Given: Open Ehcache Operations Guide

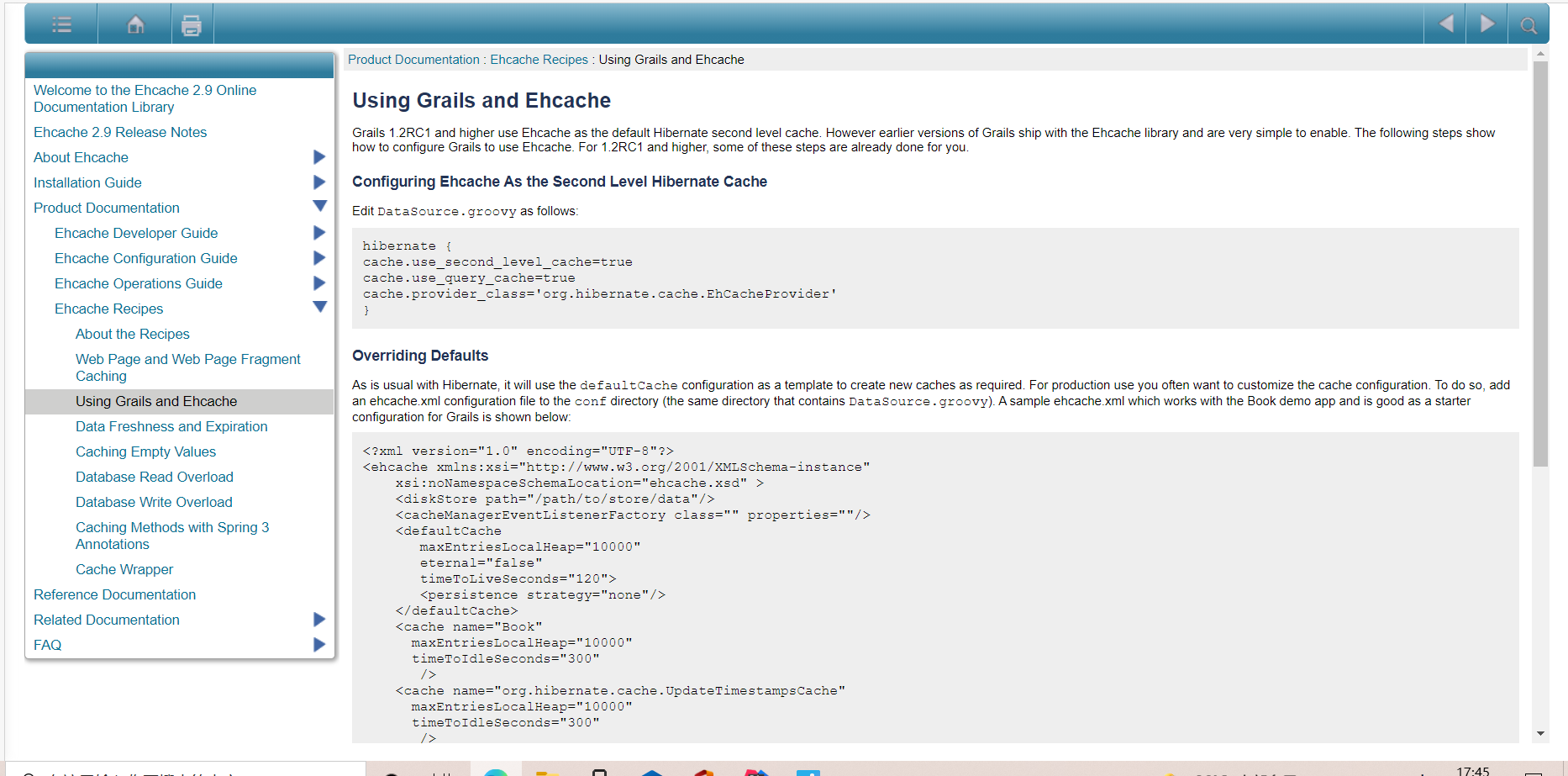Looking at the screenshot, I should coord(139,283).
